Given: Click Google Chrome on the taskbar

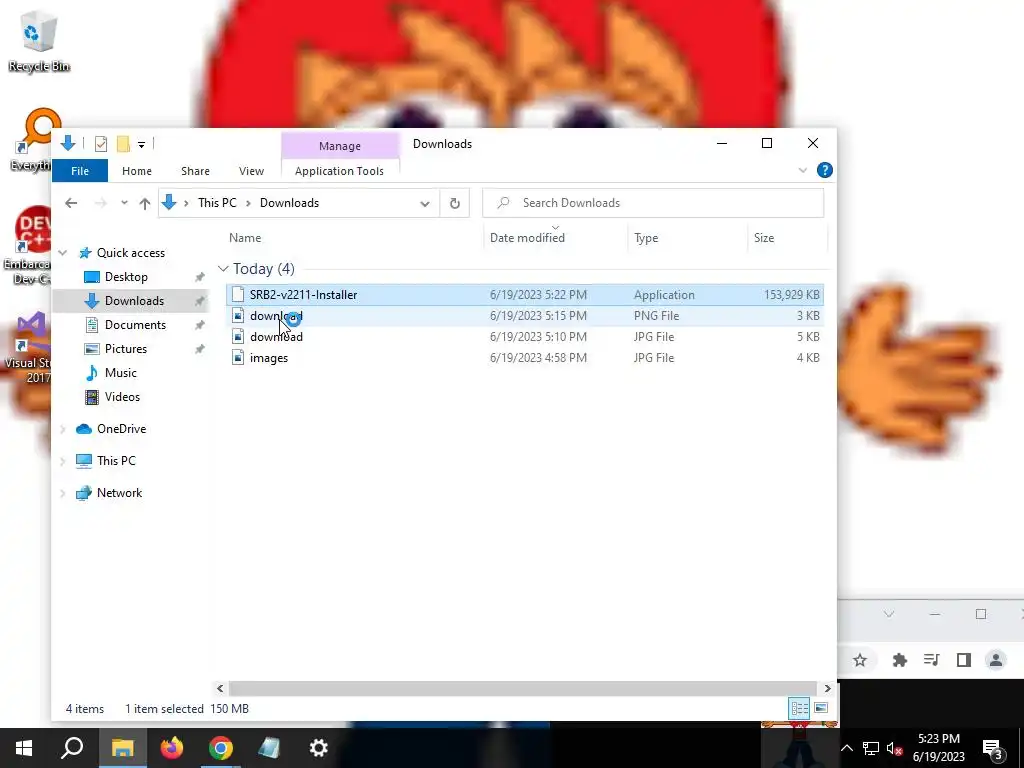Looking at the screenshot, I should 221,748.
